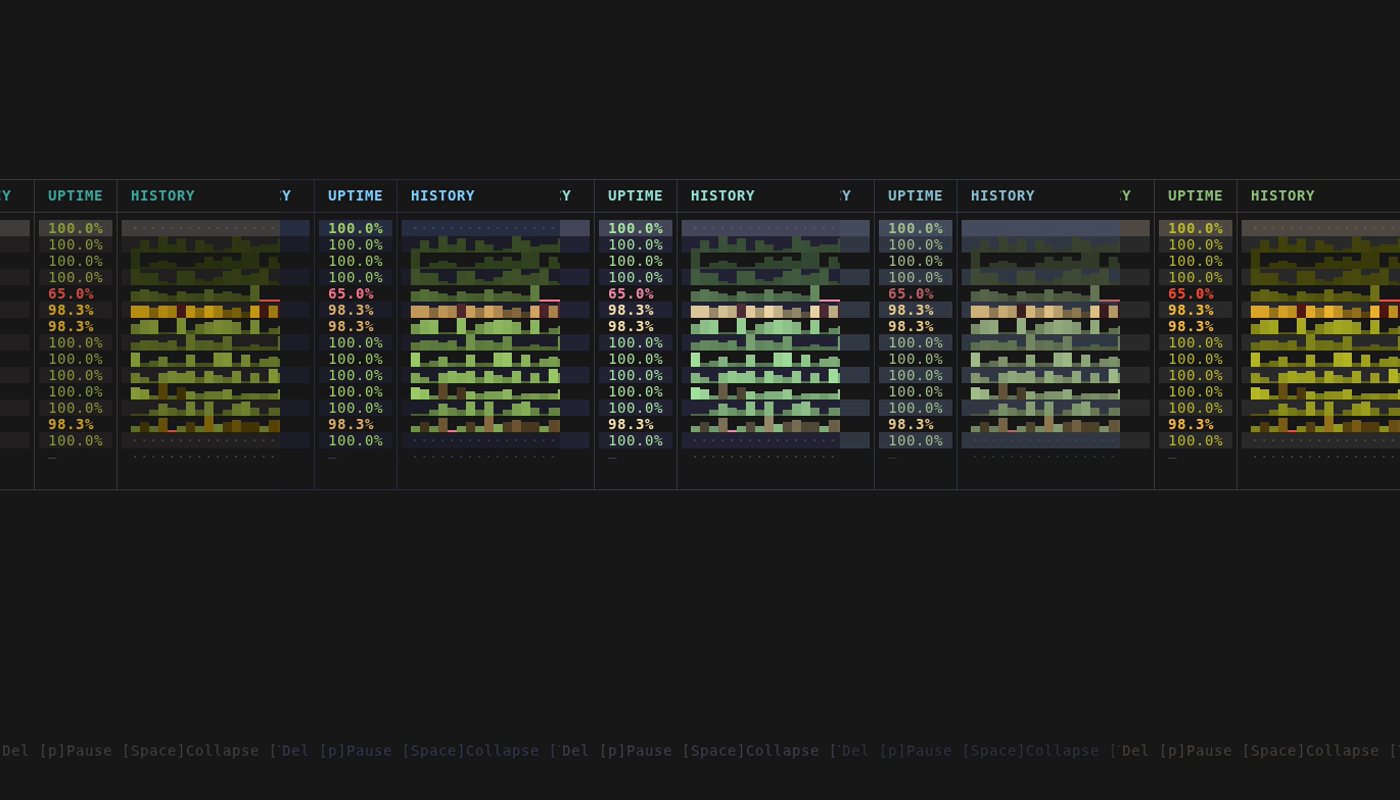Click the sky-blue HISTORY column header
This screenshot has height=800, width=1400.
(443, 196)
